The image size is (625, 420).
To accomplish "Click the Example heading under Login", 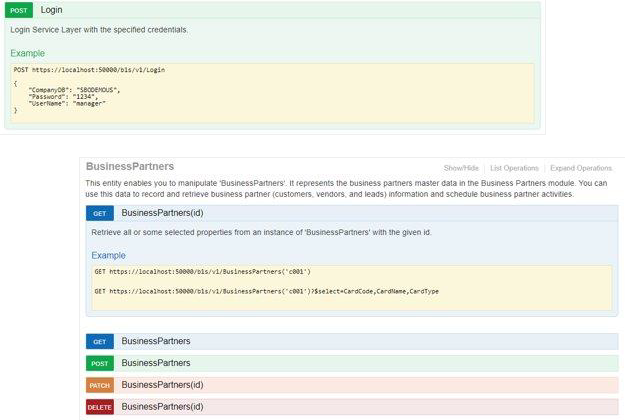I will click(x=27, y=53).
